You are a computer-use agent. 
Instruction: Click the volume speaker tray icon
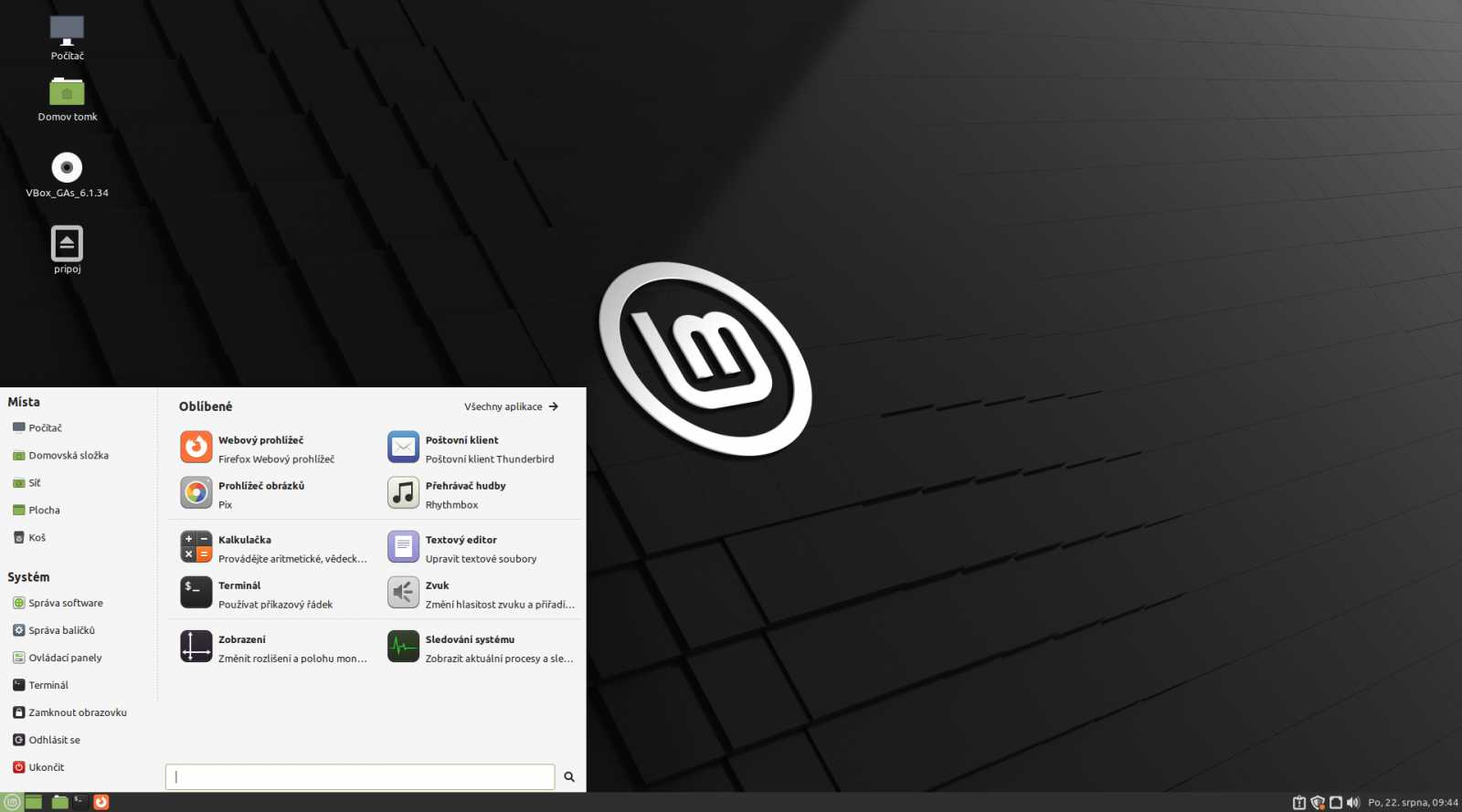[1353, 803]
